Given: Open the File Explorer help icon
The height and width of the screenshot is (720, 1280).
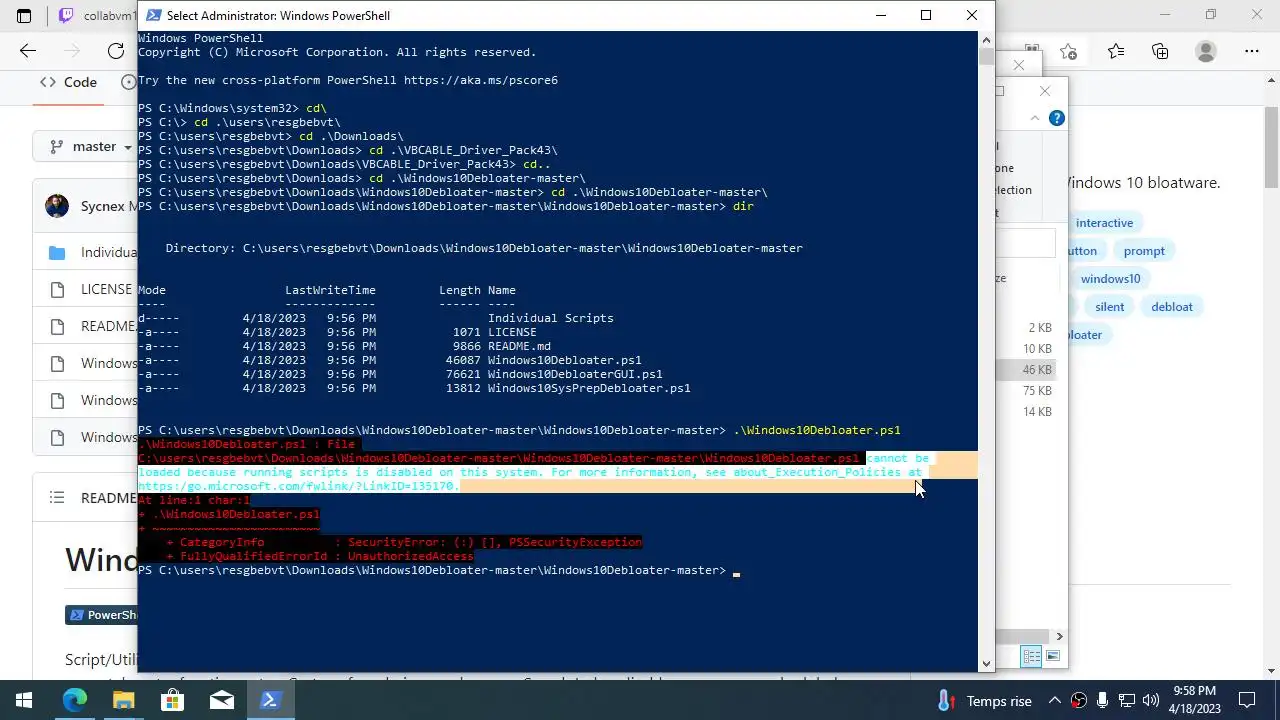Looking at the screenshot, I should (1056, 118).
